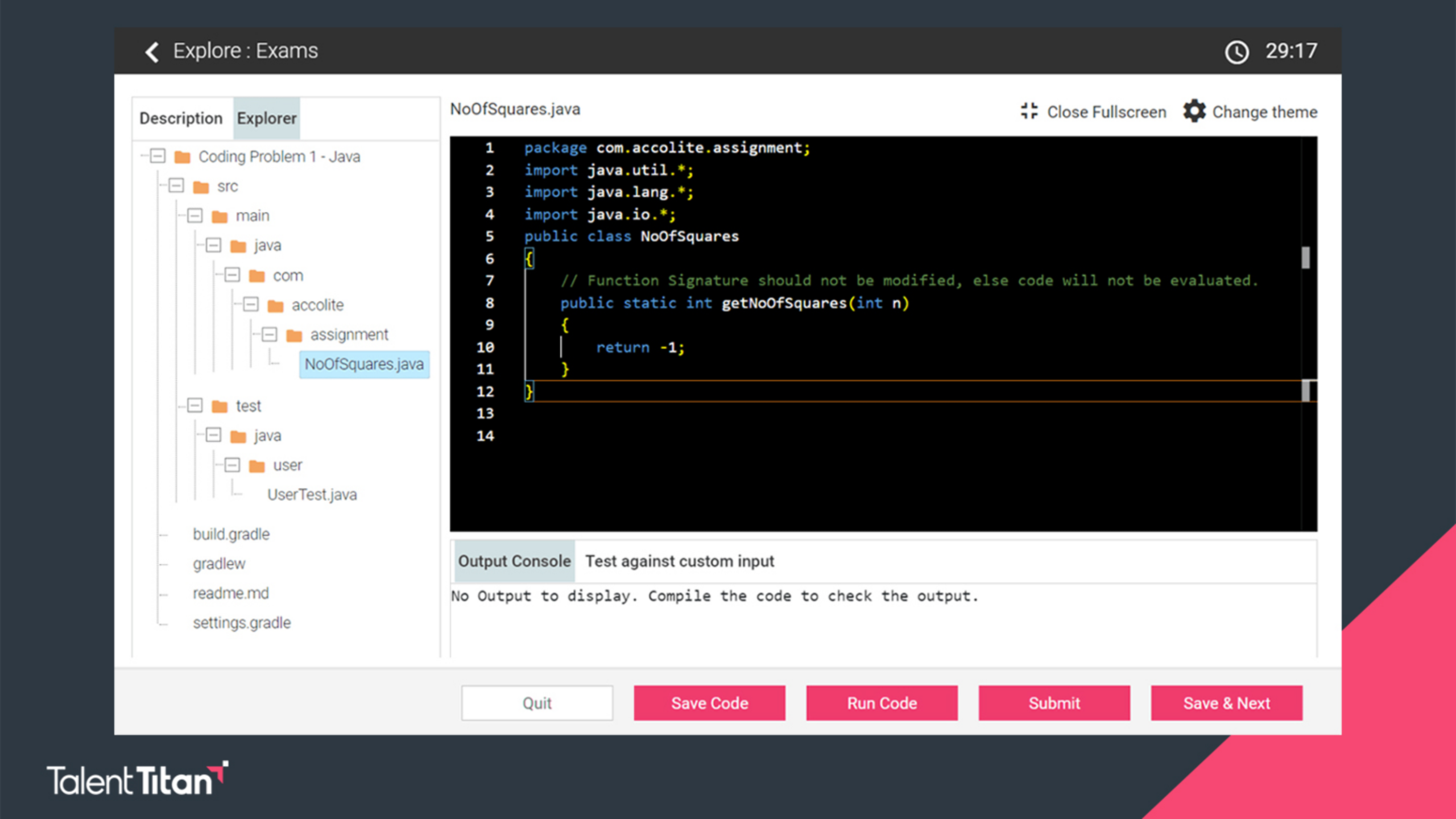The image size is (1456, 819).
Task: Place cursor on return -1 line
Action: point(640,348)
